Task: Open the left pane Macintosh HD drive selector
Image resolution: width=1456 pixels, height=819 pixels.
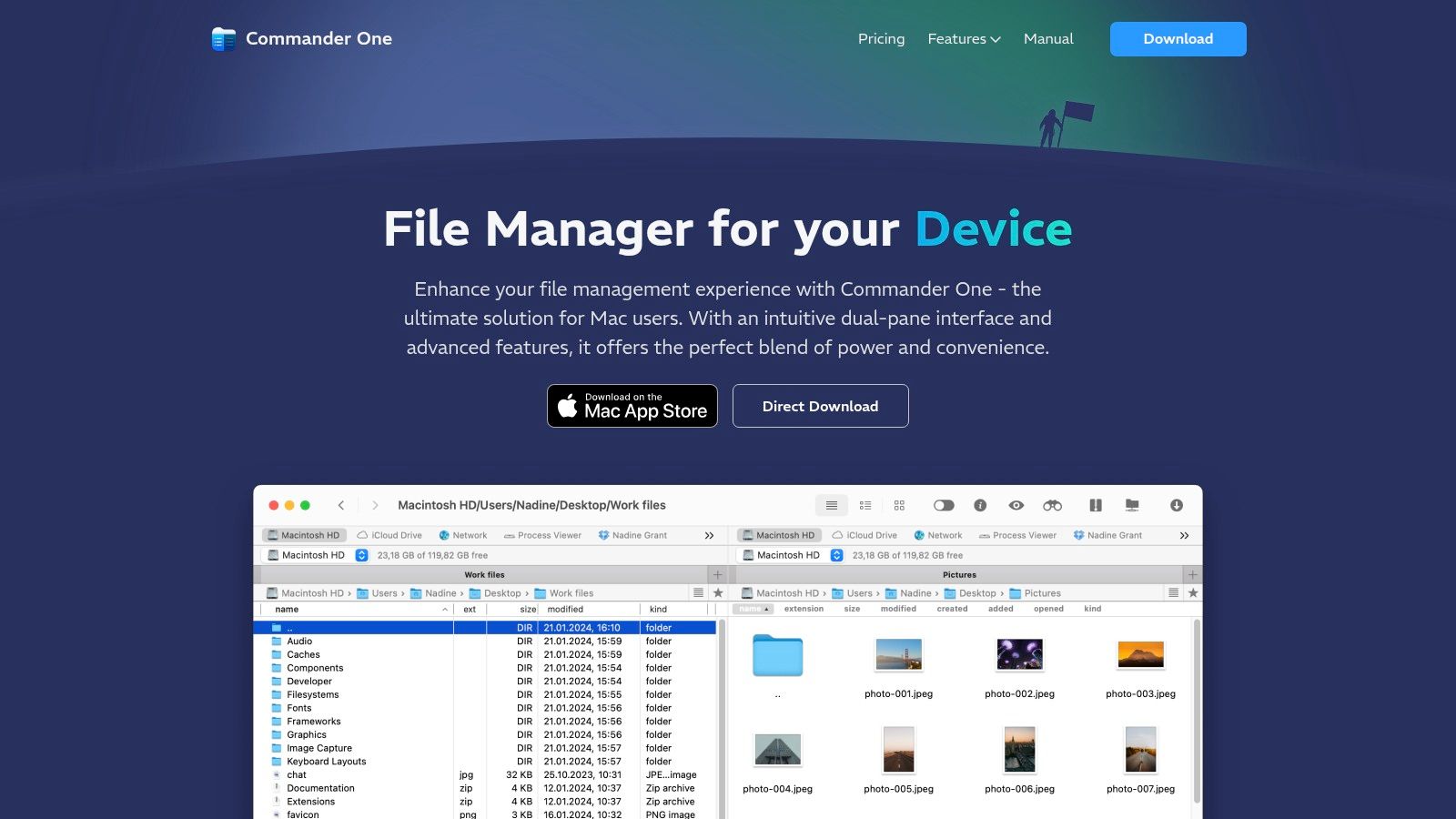Action: tap(315, 555)
